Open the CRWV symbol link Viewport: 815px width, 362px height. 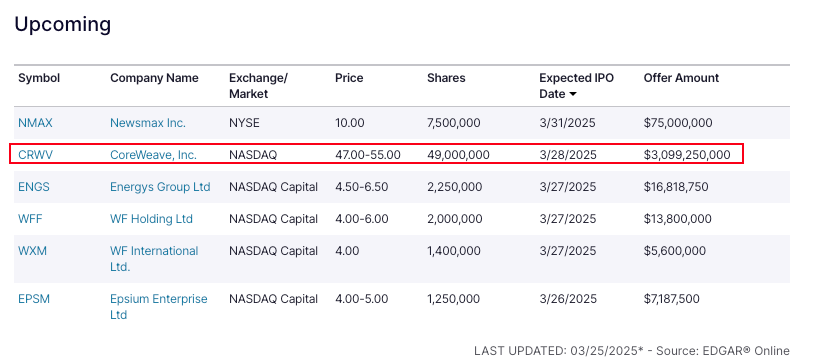pyautogui.click(x=35, y=154)
